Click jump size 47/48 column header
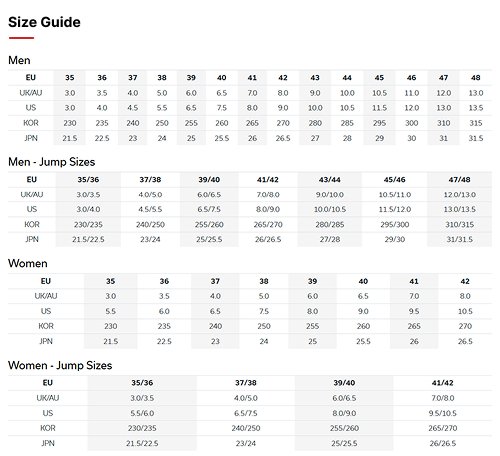Viewport: 500px width, 456px height. pyautogui.click(x=459, y=180)
